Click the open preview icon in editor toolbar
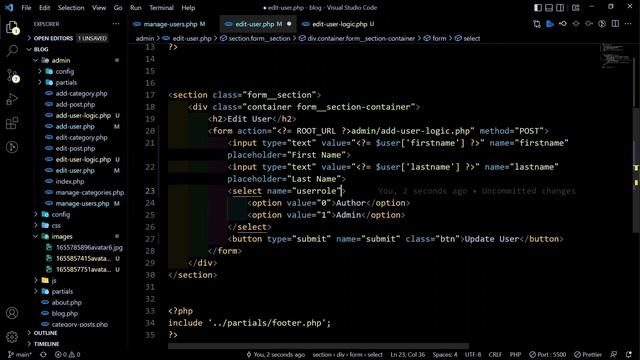 point(550,24)
